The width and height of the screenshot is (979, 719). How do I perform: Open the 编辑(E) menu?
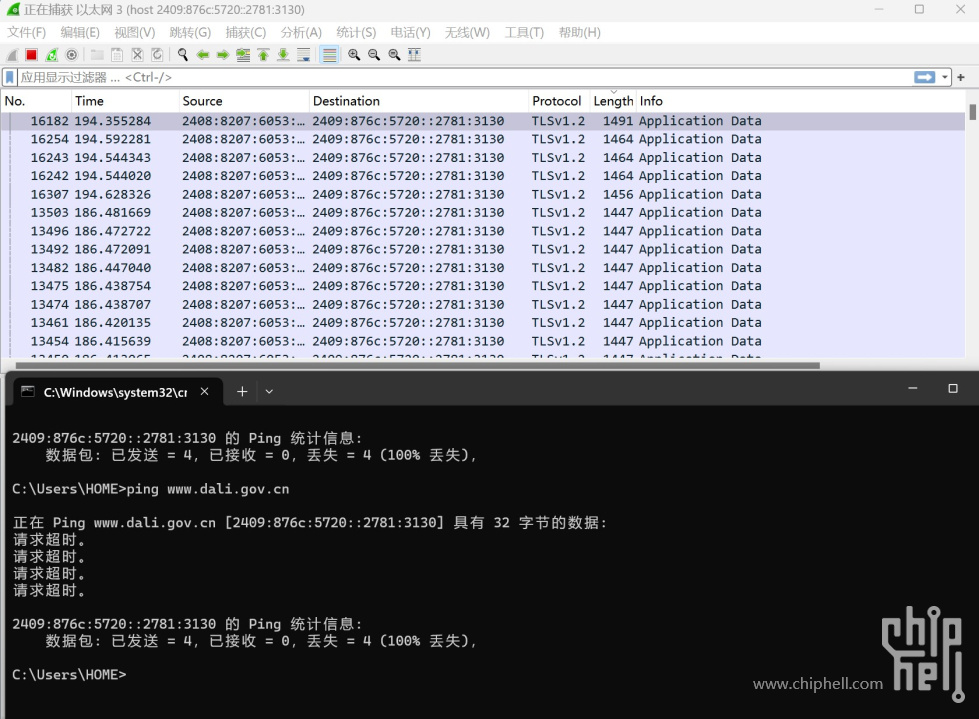(80, 32)
